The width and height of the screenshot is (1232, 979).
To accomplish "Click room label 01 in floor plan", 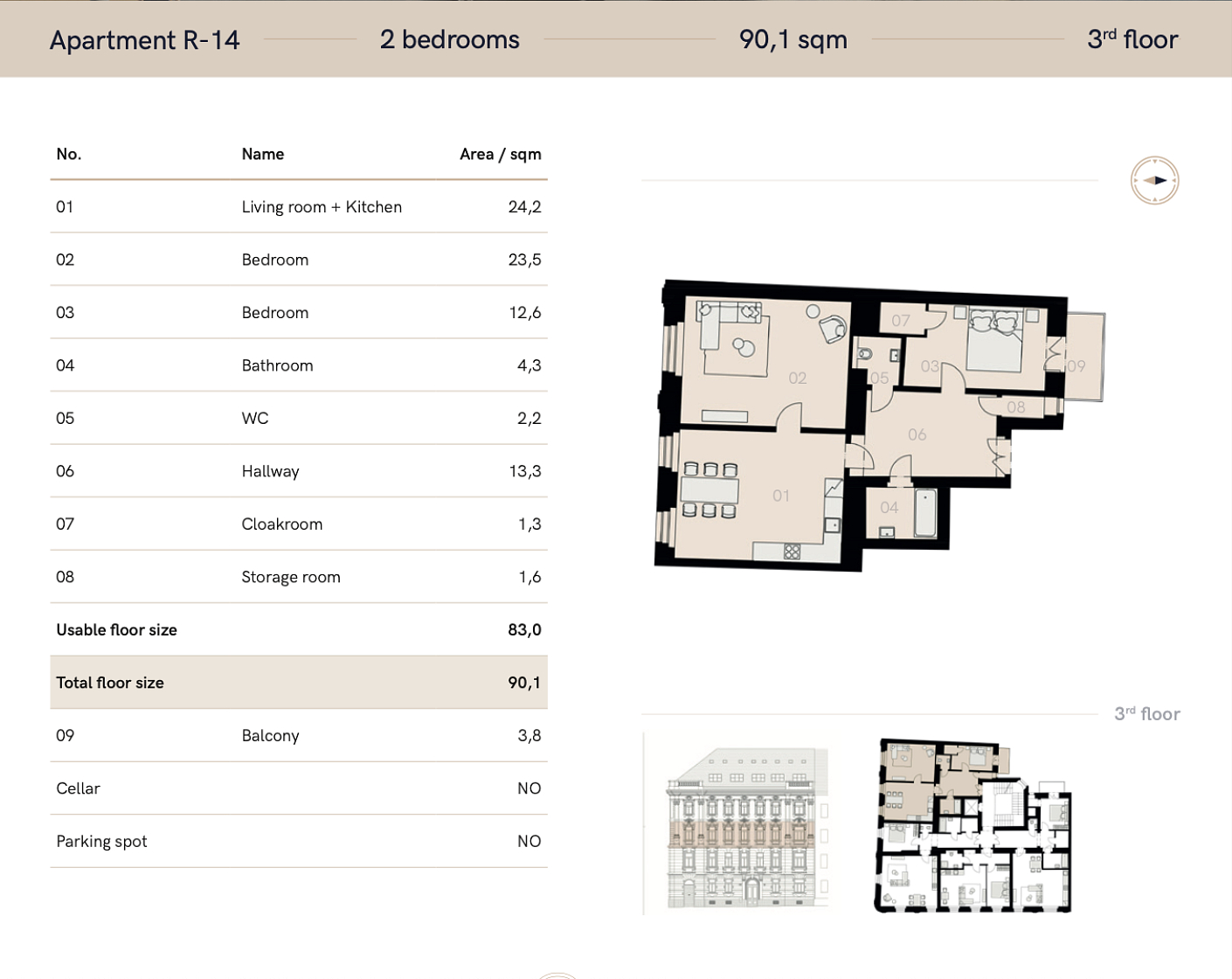I will tap(781, 496).
